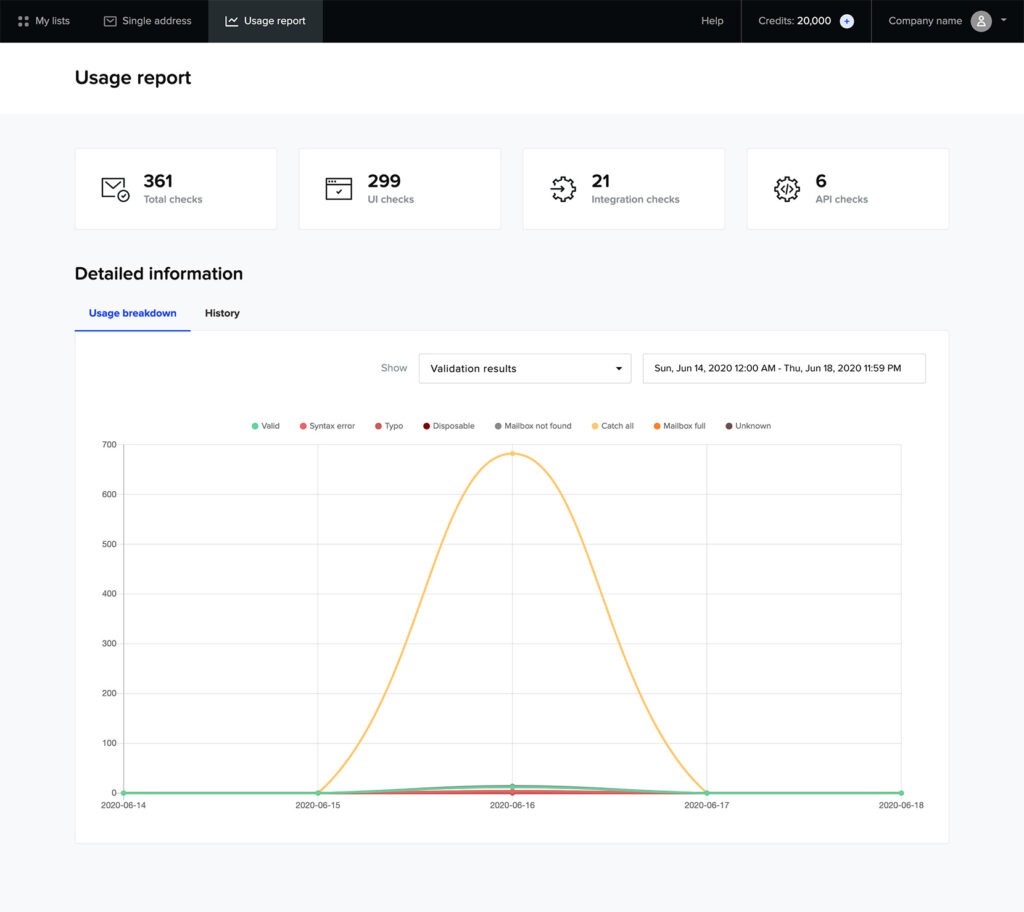Hide the Mailbox not found legend series

(533, 426)
